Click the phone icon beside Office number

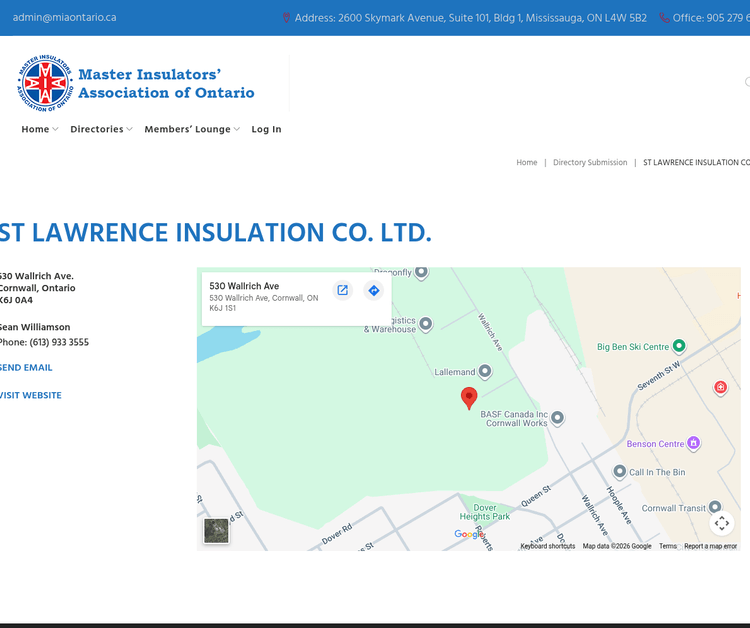tap(664, 18)
